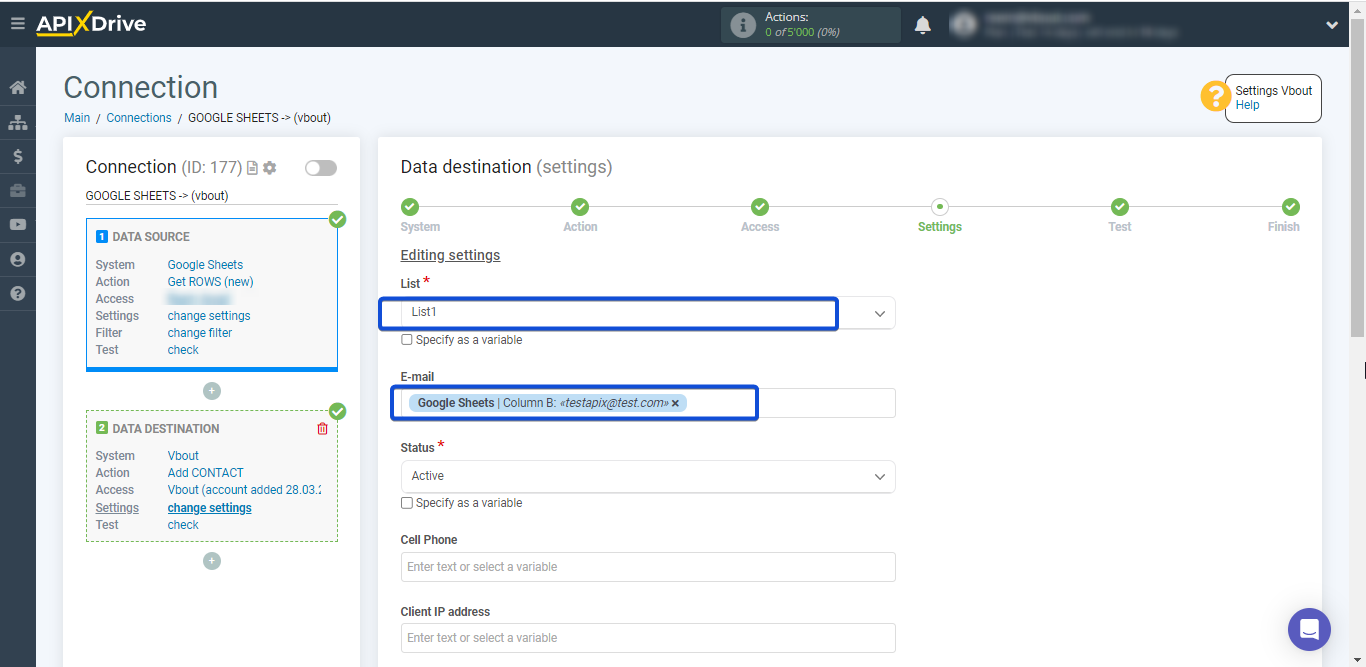Click the plus icon below Data Source
1366x667 pixels.
tap(212, 391)
